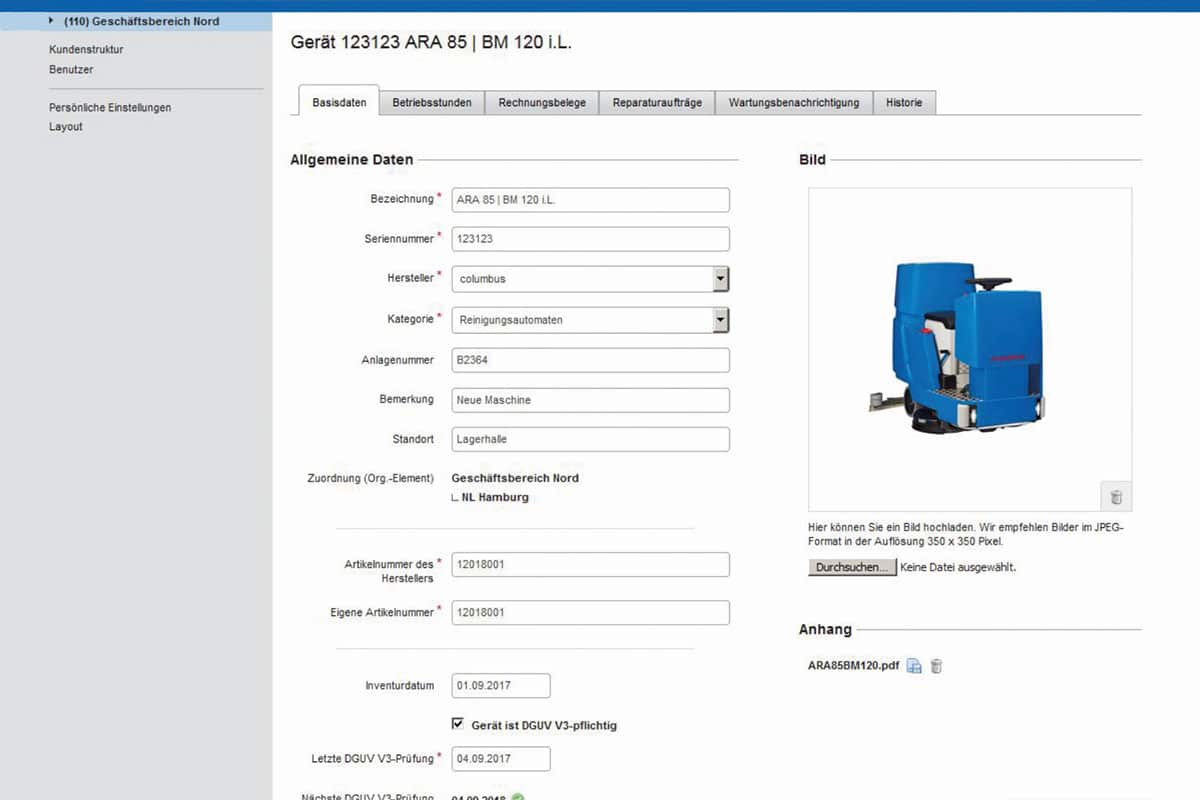Click the 'Allgemeine Daten' section heading
Screen dimensions: 1200x800
[351, 159]
